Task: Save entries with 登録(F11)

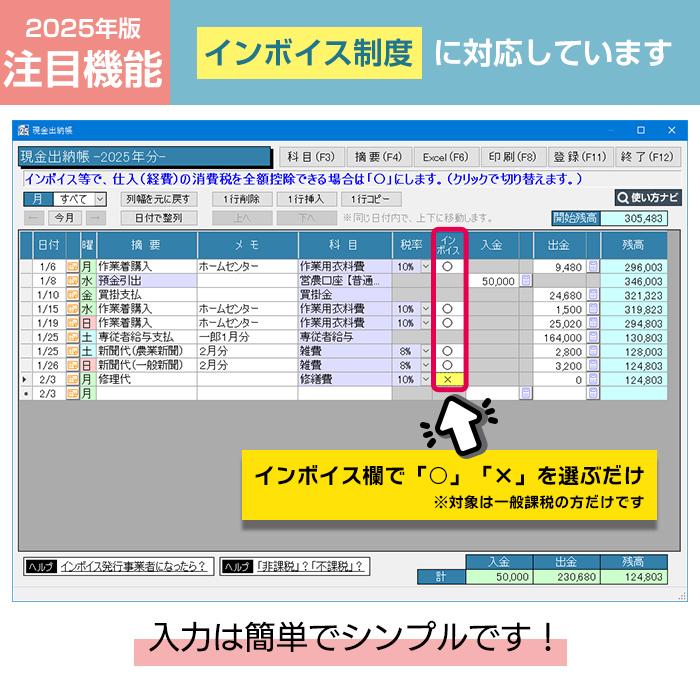Action: 580,157
